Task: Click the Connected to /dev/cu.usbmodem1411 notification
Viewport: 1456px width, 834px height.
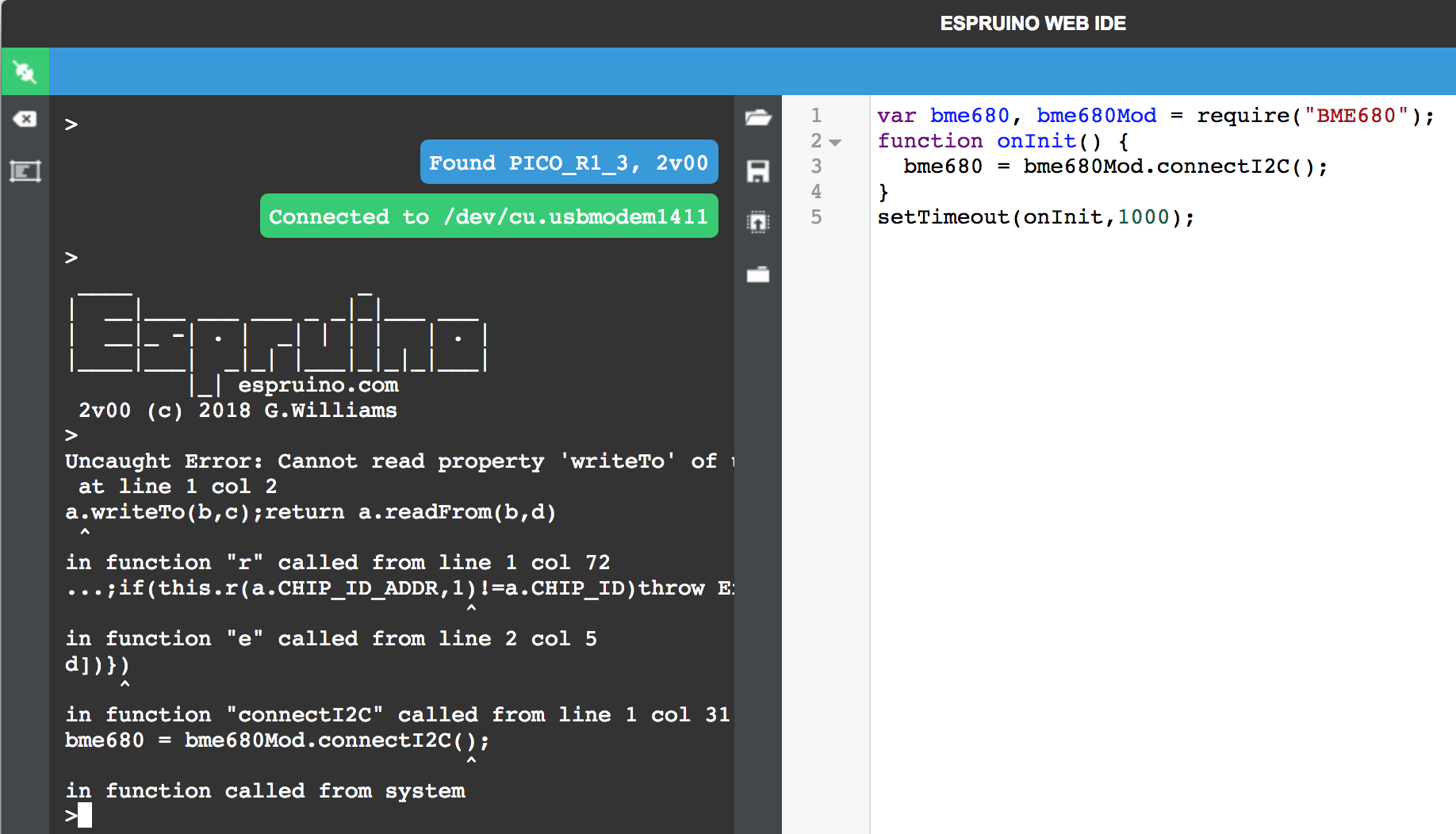Action: pos(489,216)
